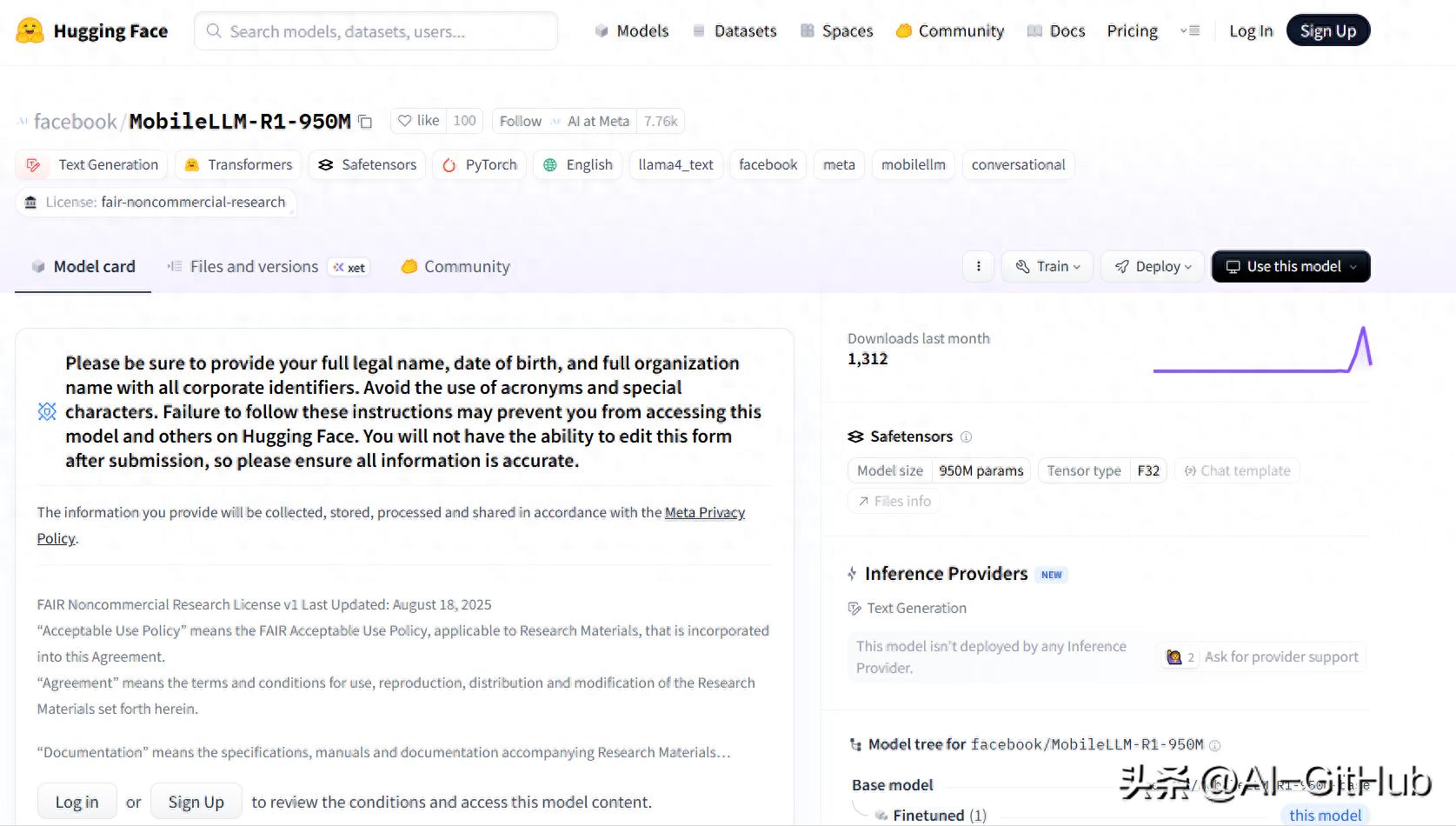Open the facebook organization link
The image size is (1456, 826).
coord(75,122)
